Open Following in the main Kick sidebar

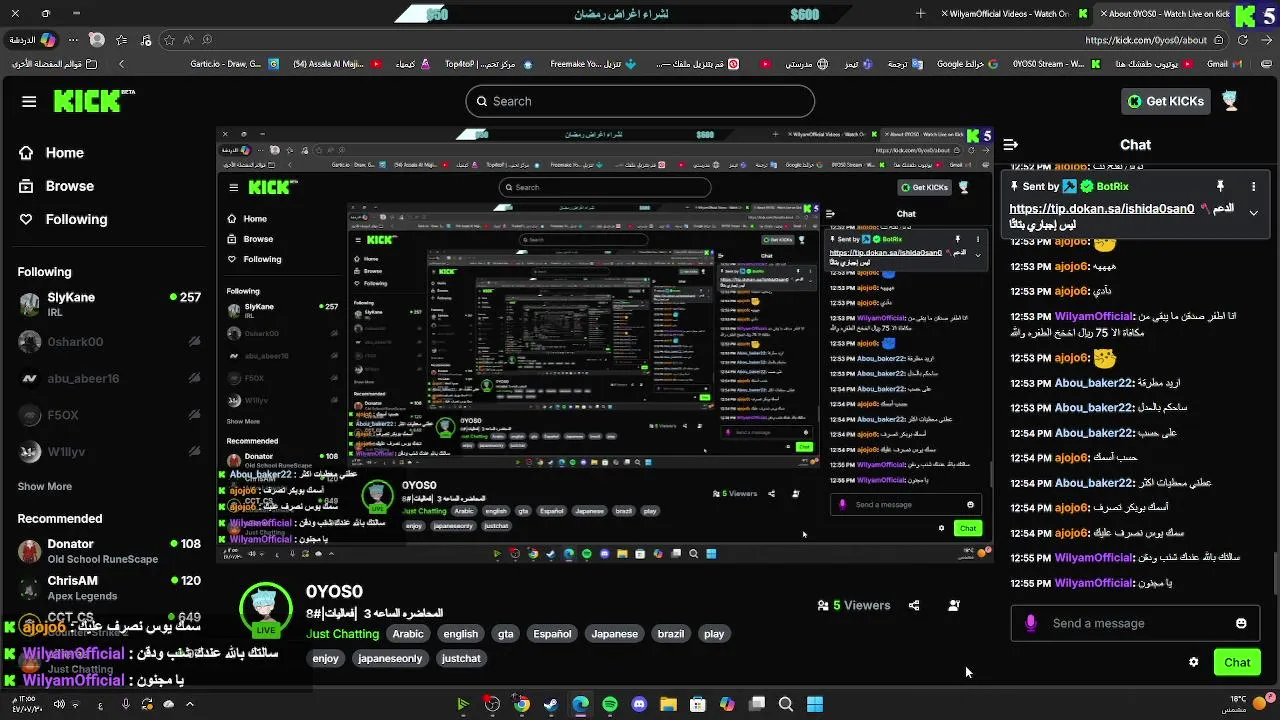click(64, 219)
